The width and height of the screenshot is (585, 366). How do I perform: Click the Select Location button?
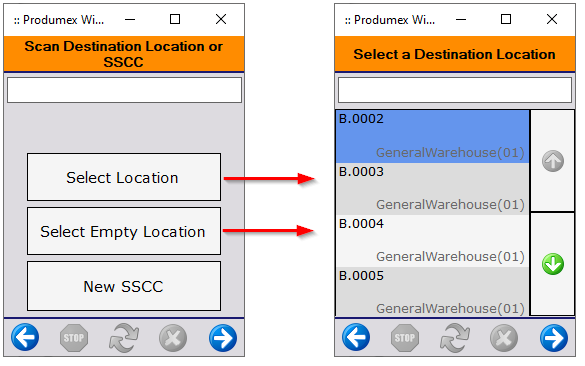(124, 177)
